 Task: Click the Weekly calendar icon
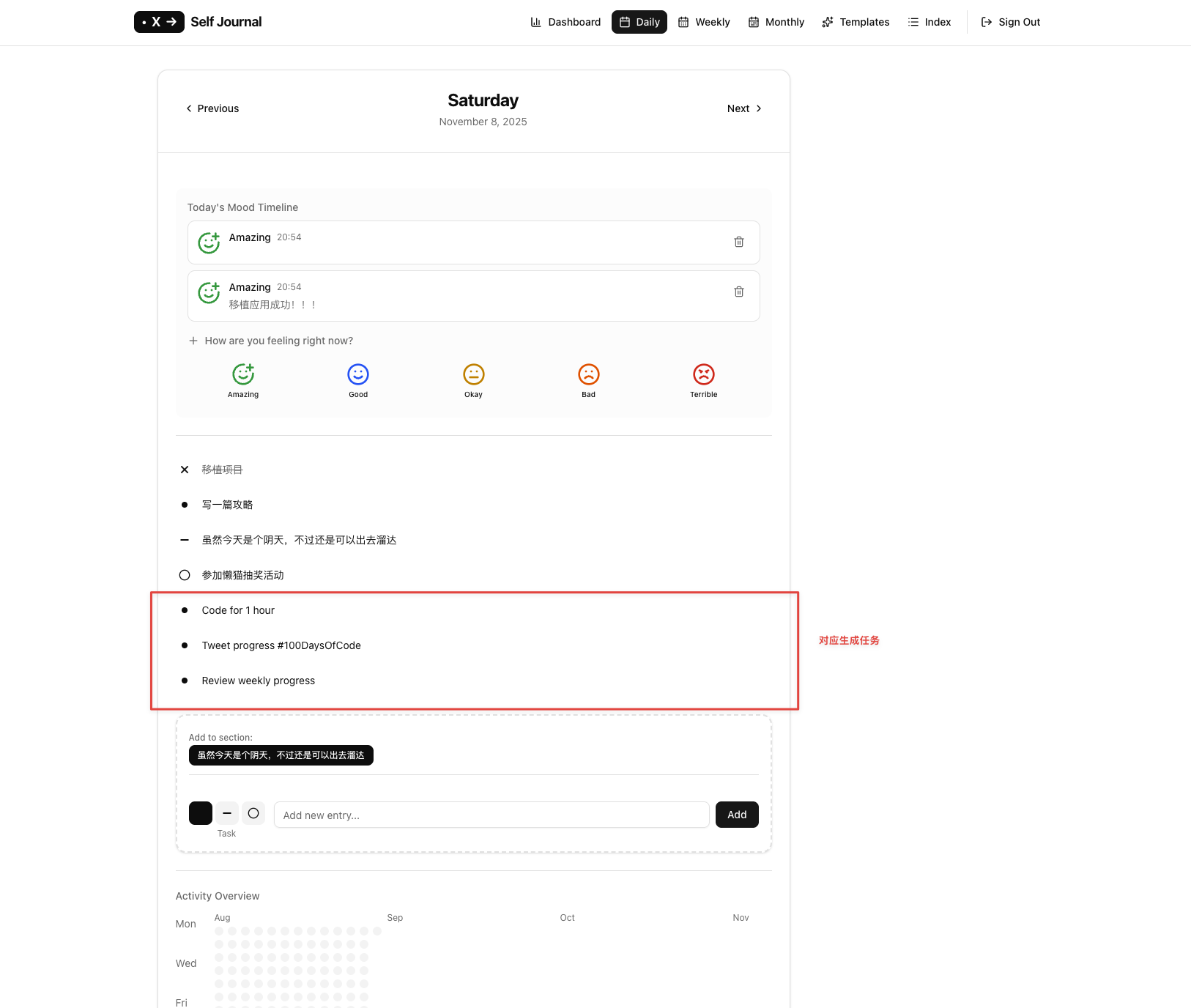[x=683, y=22]
